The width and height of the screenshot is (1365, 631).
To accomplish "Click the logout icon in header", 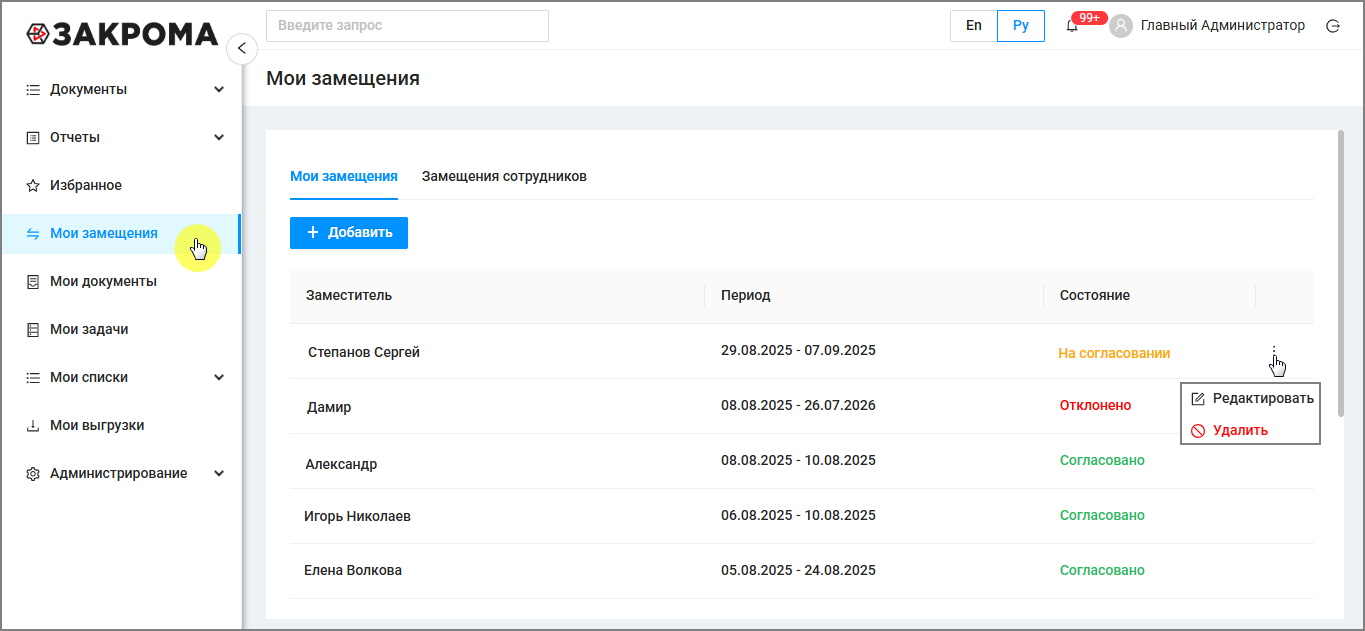I will [x=1332, y=26].
